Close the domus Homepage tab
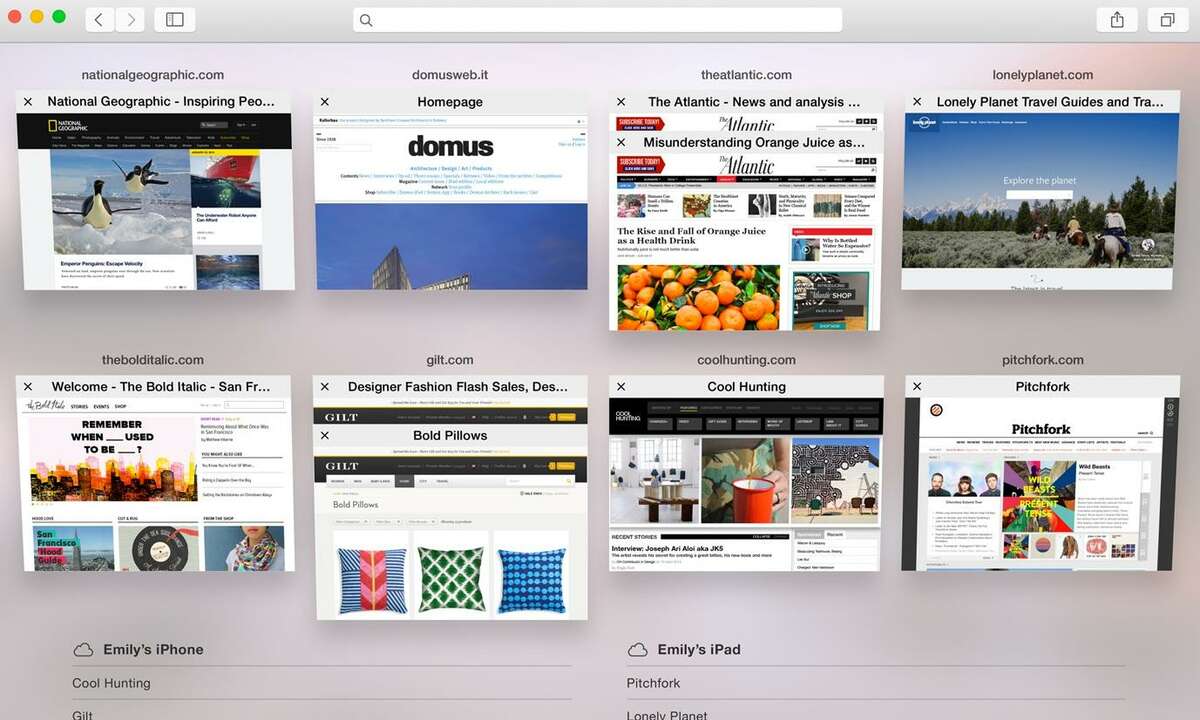 click(325, 102)
